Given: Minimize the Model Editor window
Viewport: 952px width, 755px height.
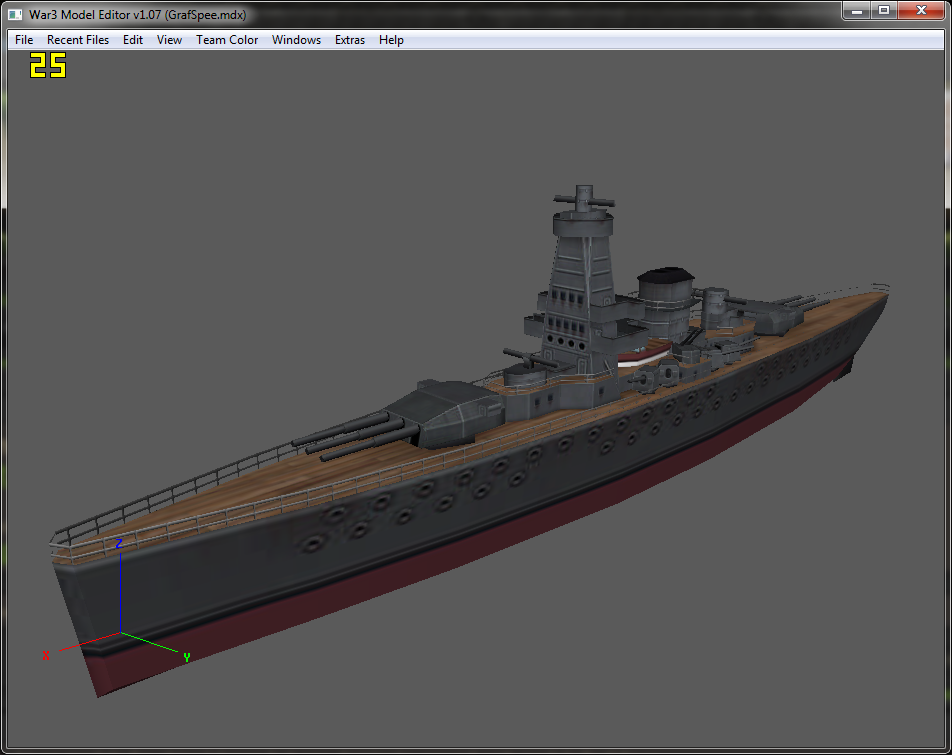Looking at the screenshot, I should [x=857, y=11].
